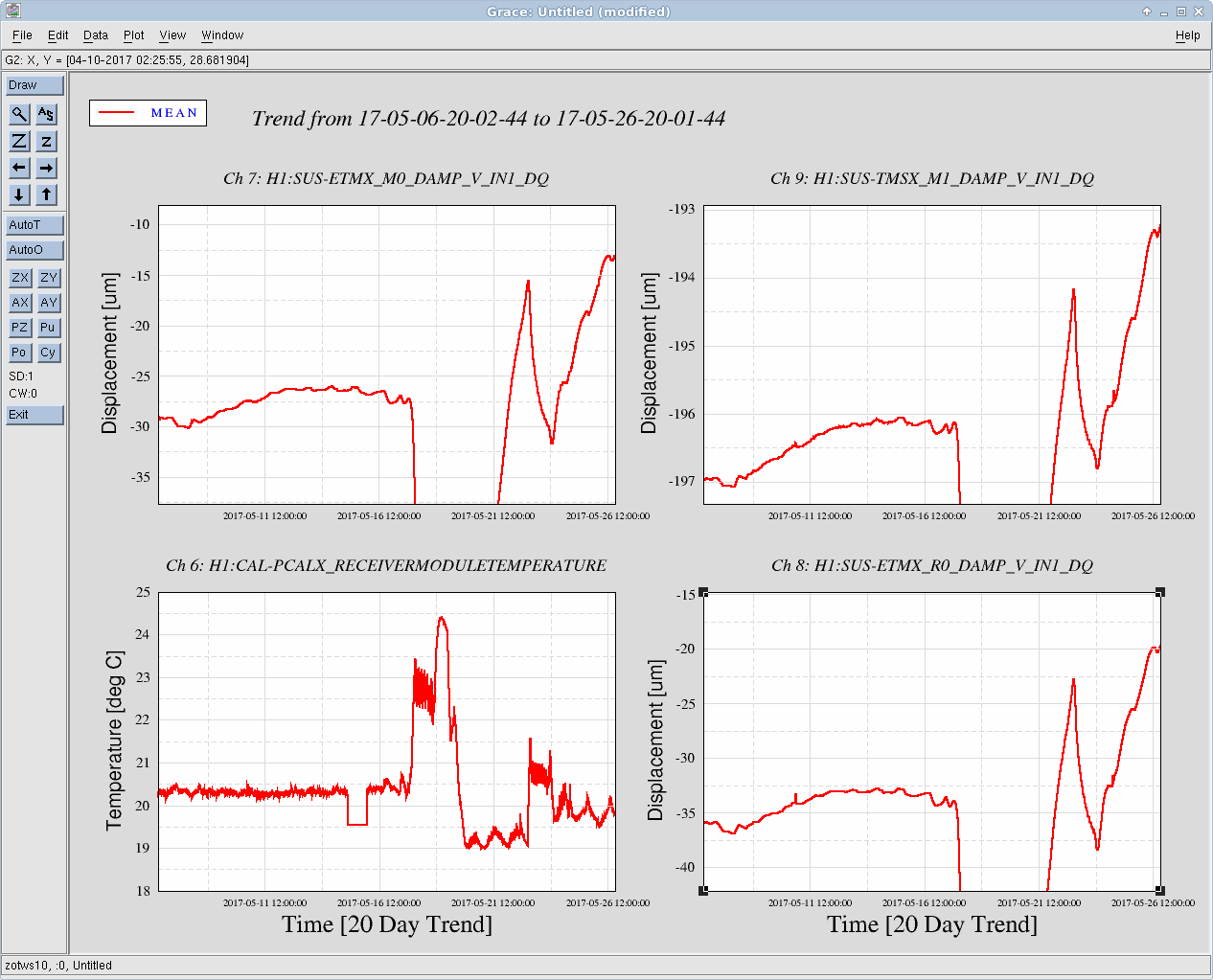The image size is (1213, 980).
Task: Click the small z zoom-out button
Action: (46, 141)
